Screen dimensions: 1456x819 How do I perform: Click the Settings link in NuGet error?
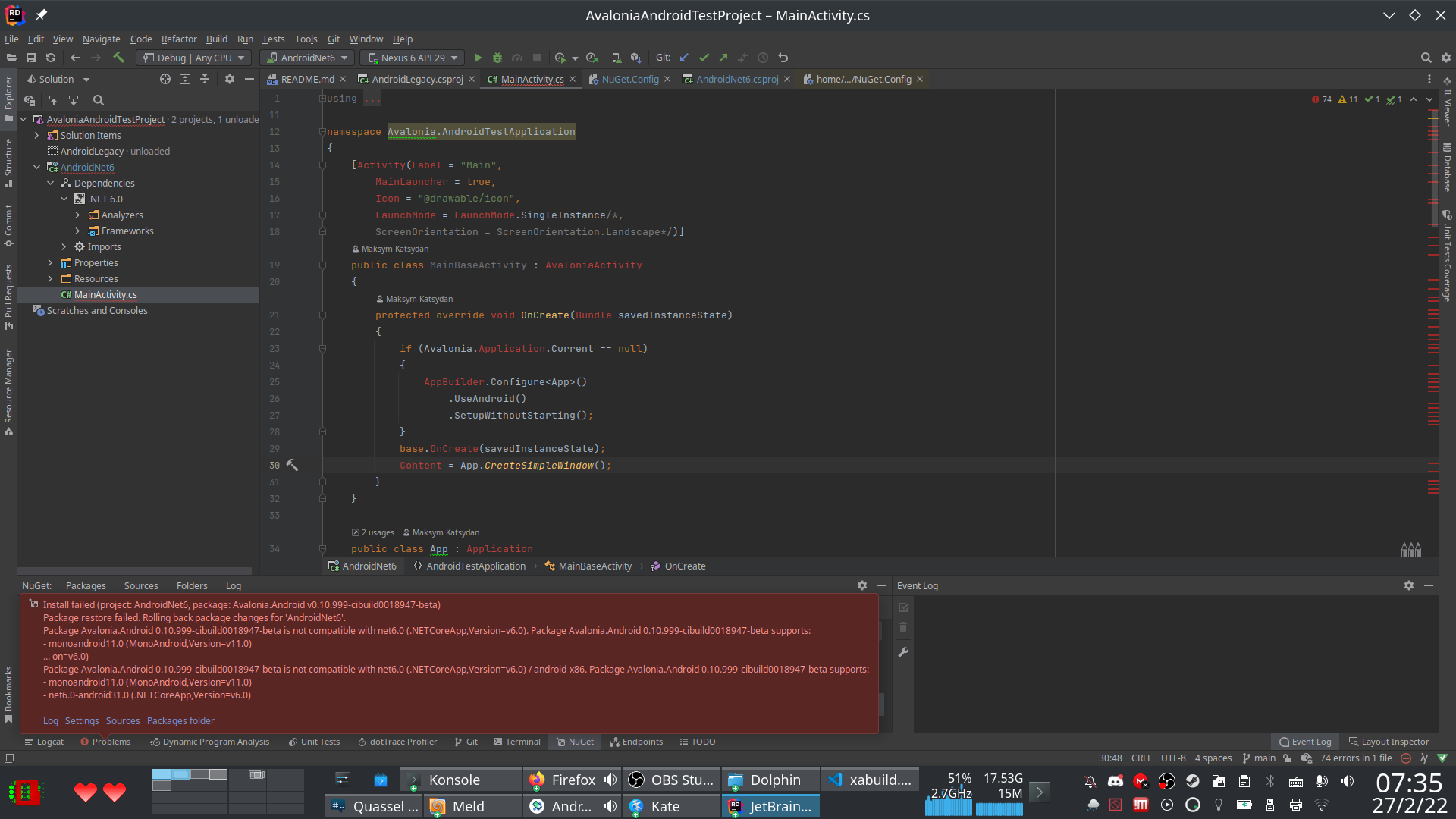pos(82,720)
